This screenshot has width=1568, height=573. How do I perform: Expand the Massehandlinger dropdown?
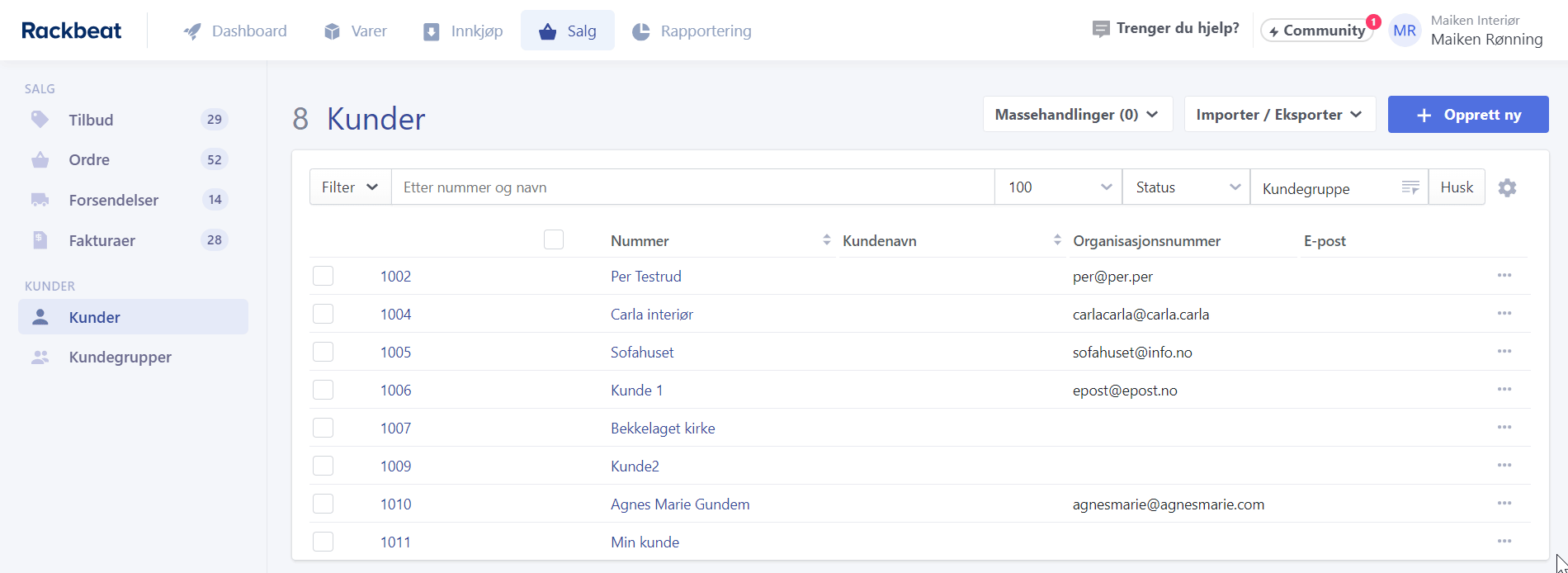tap(1077, 115)
